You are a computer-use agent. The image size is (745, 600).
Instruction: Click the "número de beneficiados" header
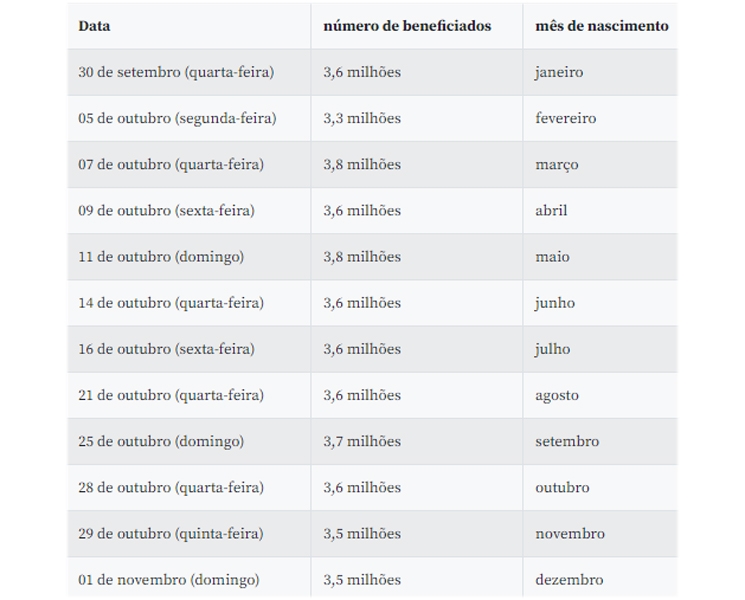(x=417, y=26)
